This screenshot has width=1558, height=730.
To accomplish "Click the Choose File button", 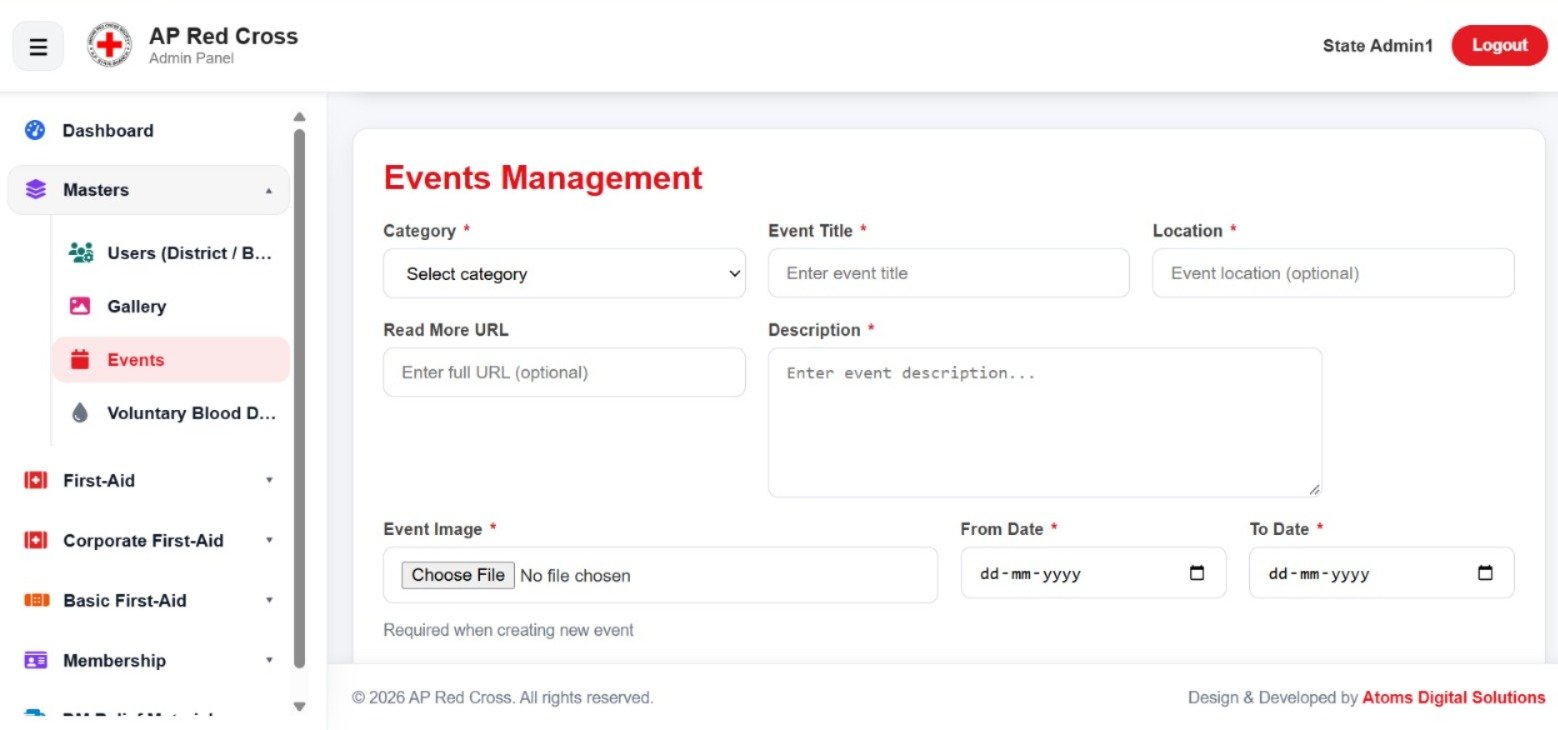I will point(458,575).
